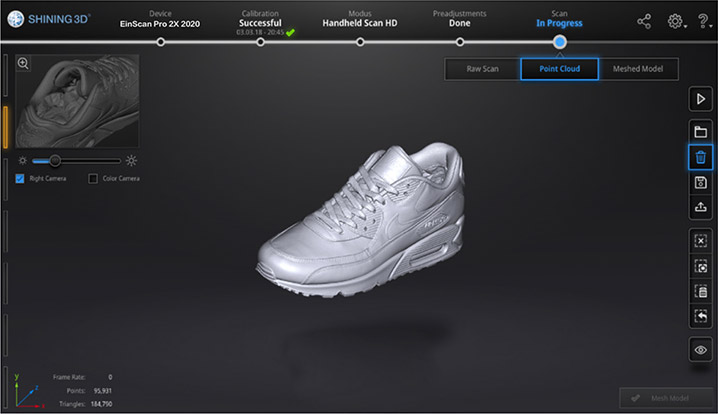
Task: Click the deselect X selection icon
Action: click(700, 241)
